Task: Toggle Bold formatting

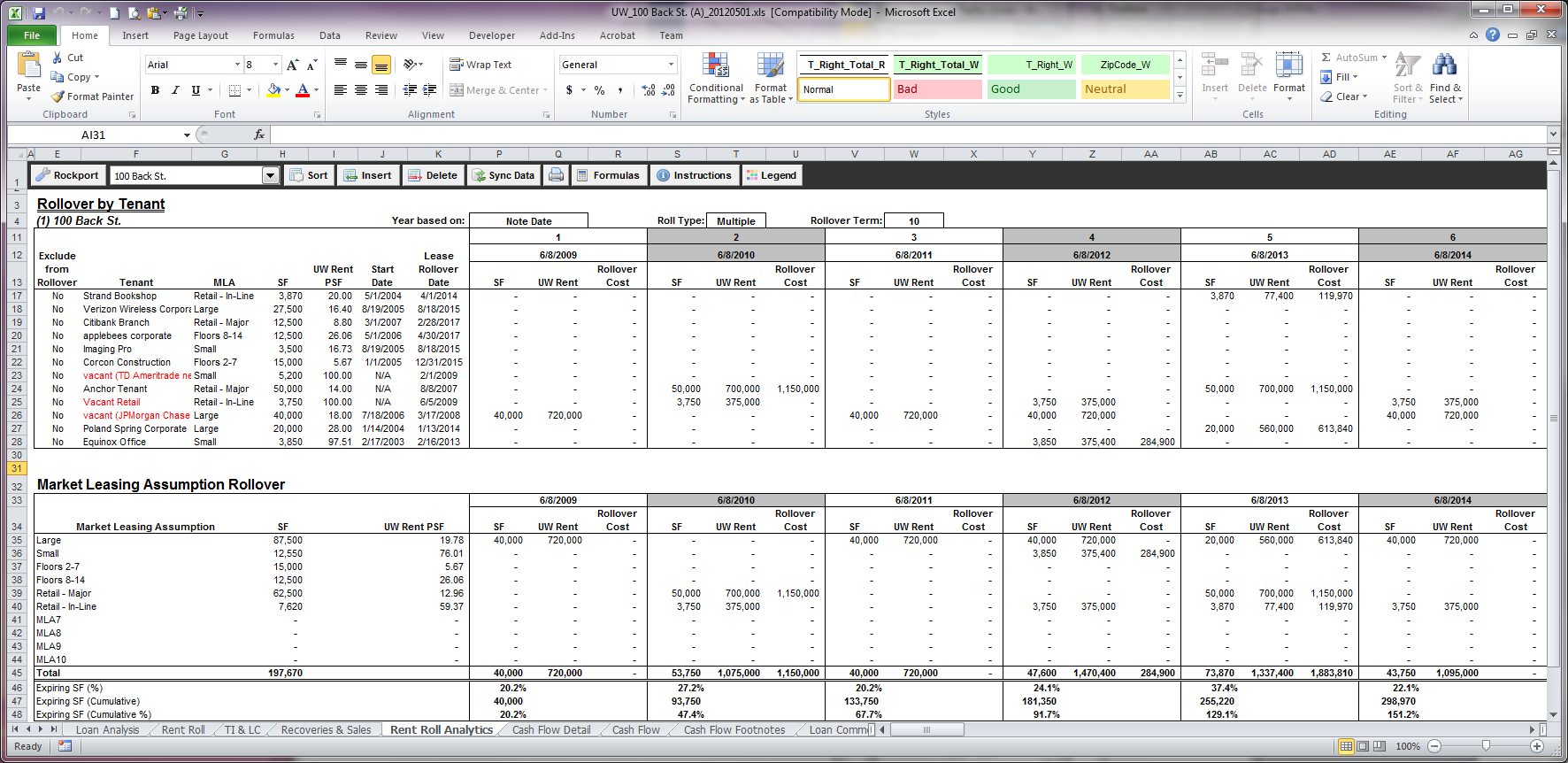Action: pos(156,89)
